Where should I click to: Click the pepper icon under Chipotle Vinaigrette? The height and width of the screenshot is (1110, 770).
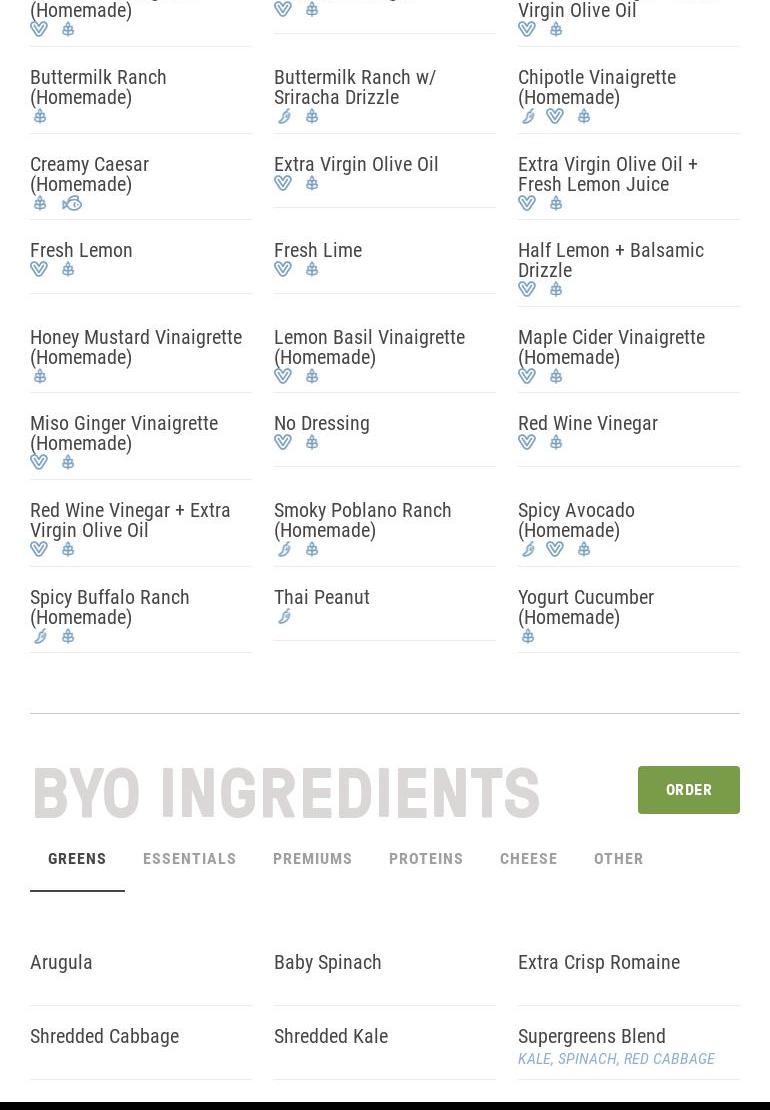528,116
